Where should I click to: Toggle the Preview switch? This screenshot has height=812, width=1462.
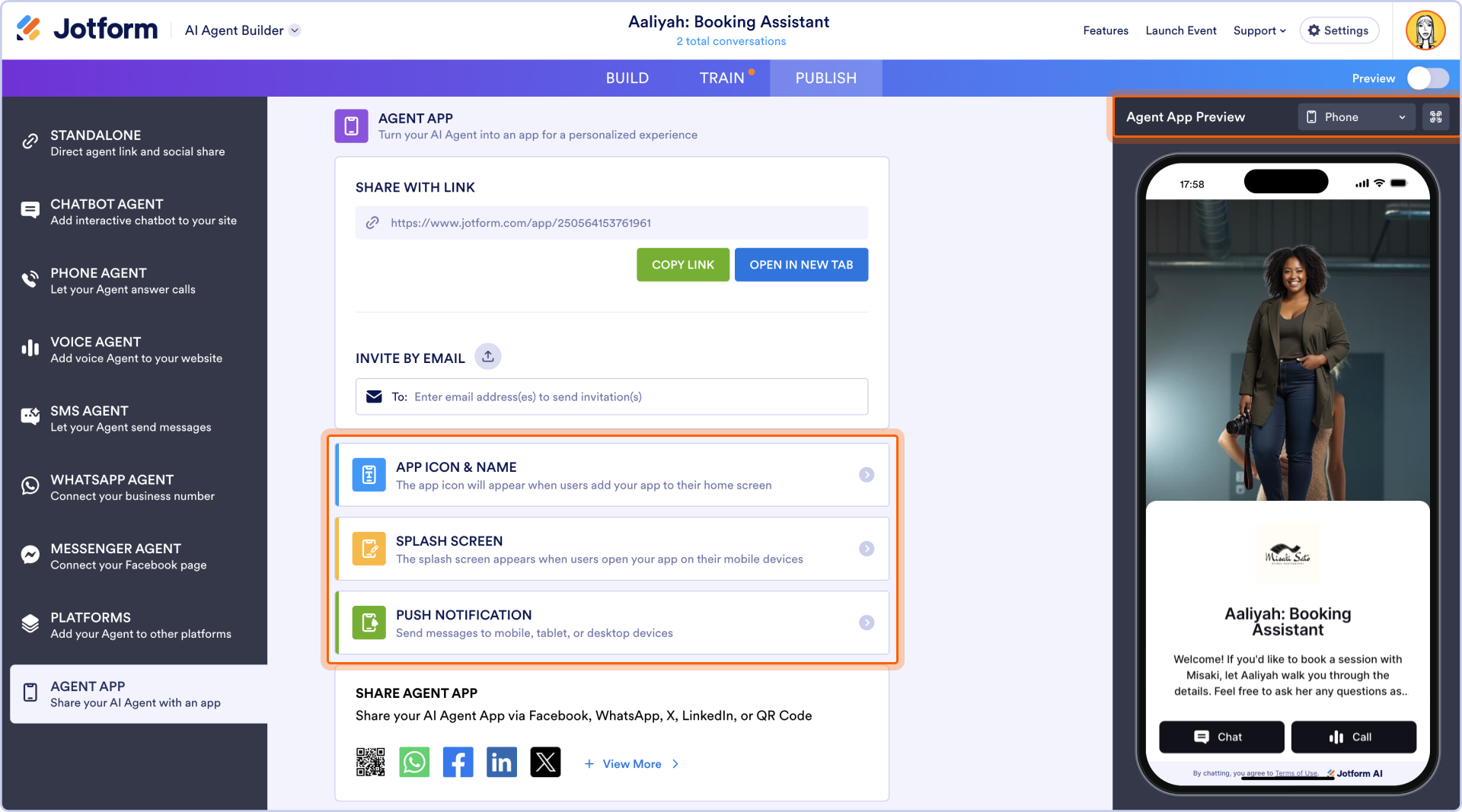pyautogui.click(x=1427, y=78)
